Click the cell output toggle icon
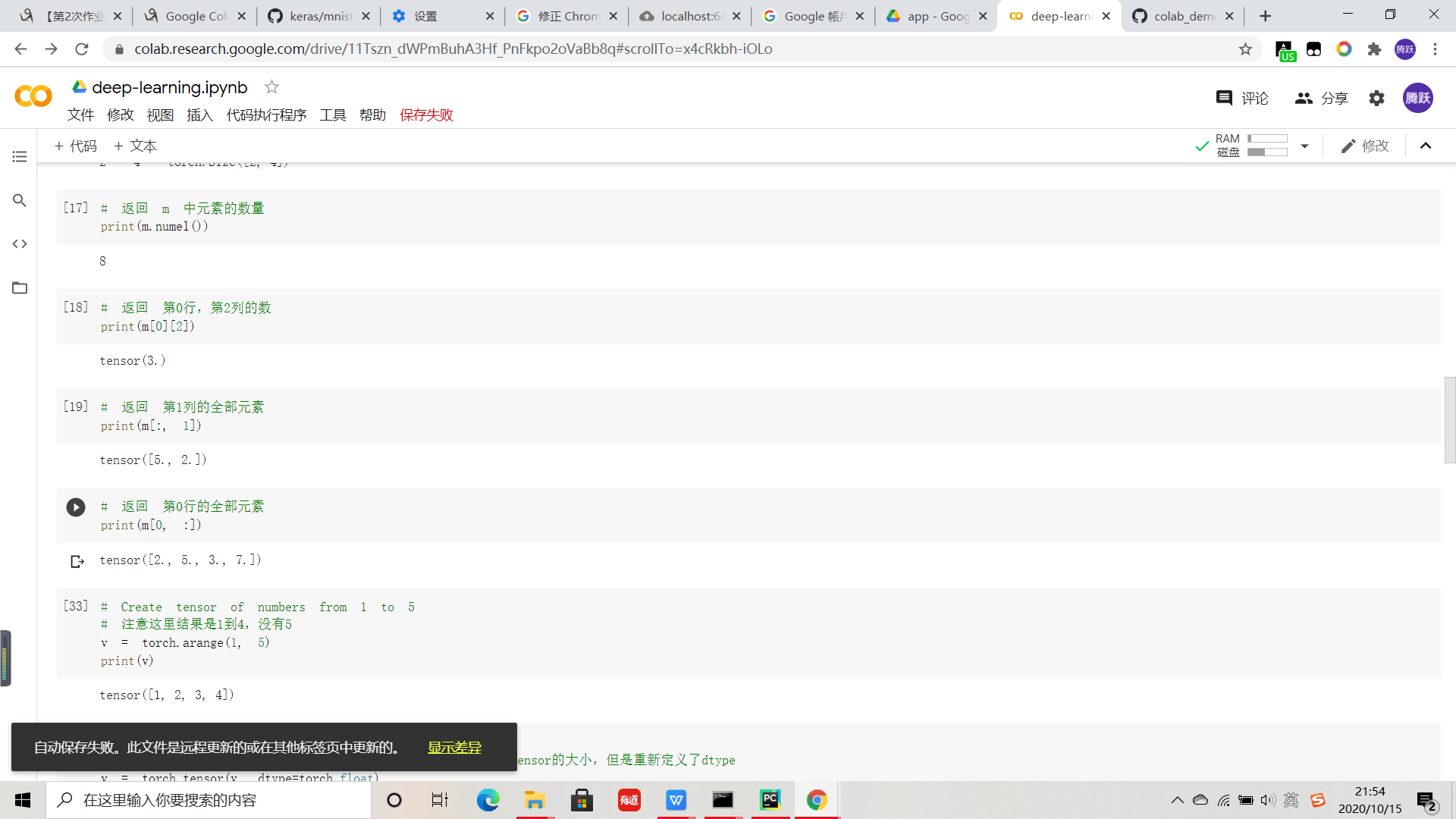This screenshot has width=1456, height=819. pos(77,561)
